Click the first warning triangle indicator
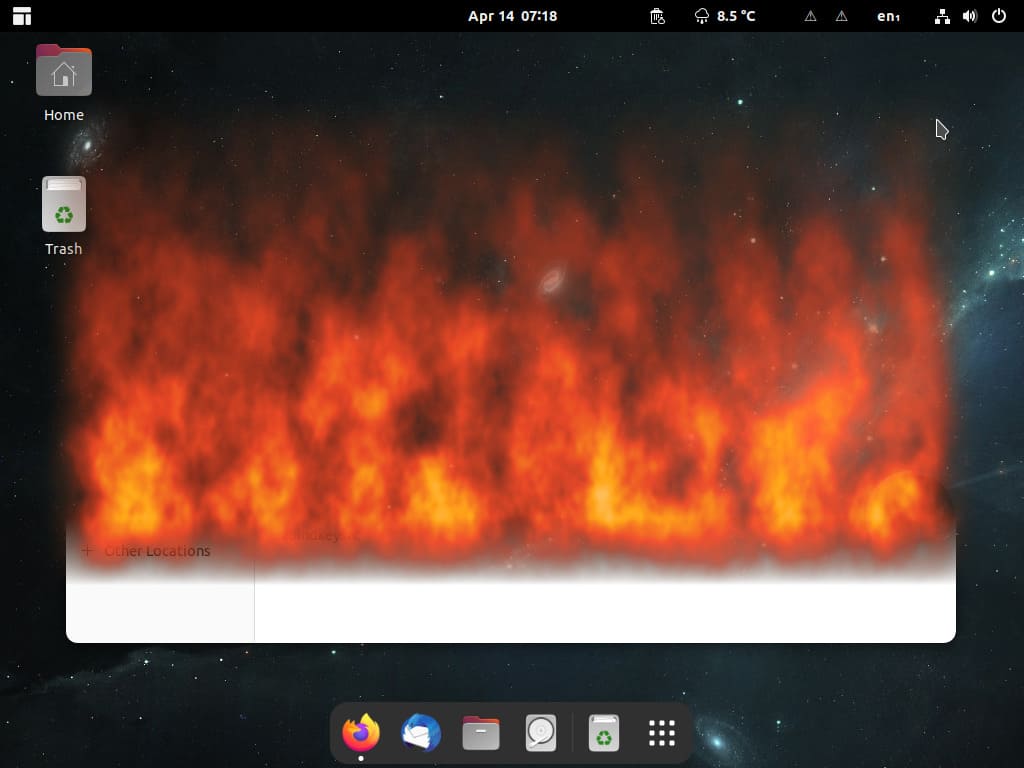This screenshot has height=768, width=1024. pos(810,16)
